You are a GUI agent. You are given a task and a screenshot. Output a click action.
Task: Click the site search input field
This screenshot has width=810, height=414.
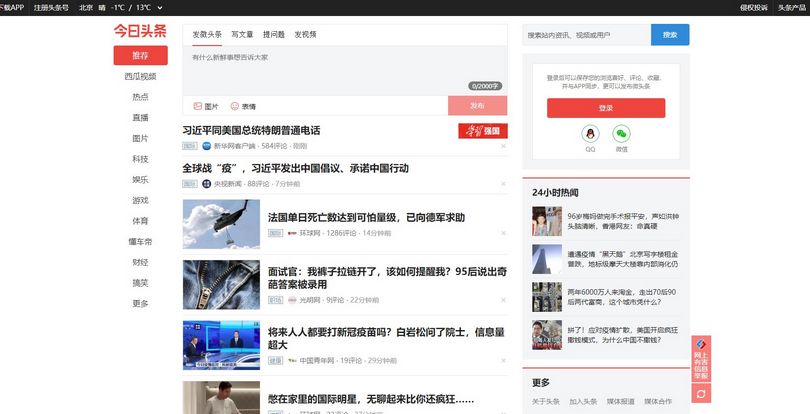(x=586, y=35)
